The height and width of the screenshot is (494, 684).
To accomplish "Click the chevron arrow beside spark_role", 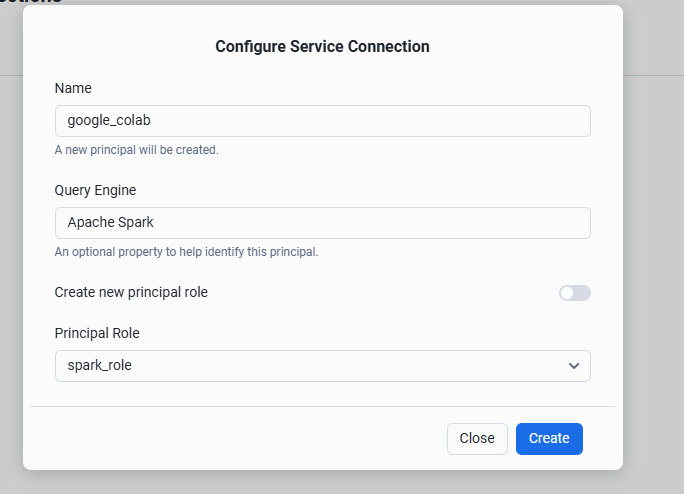I will point(574,366).
